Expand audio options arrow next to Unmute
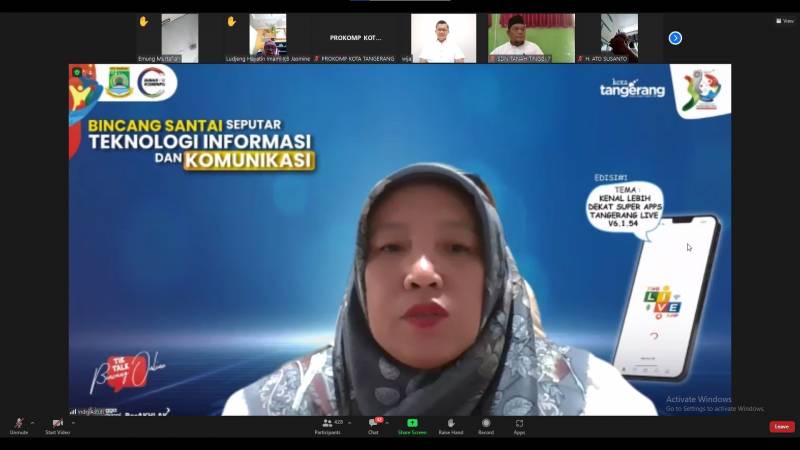800x450 pixels. click(33, 422)
